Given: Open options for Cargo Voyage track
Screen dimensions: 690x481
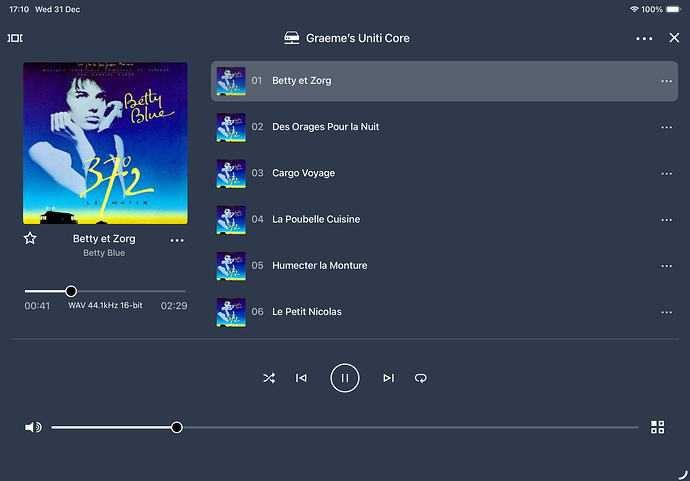Looking at the screenshot, I should tap(666, 173).
